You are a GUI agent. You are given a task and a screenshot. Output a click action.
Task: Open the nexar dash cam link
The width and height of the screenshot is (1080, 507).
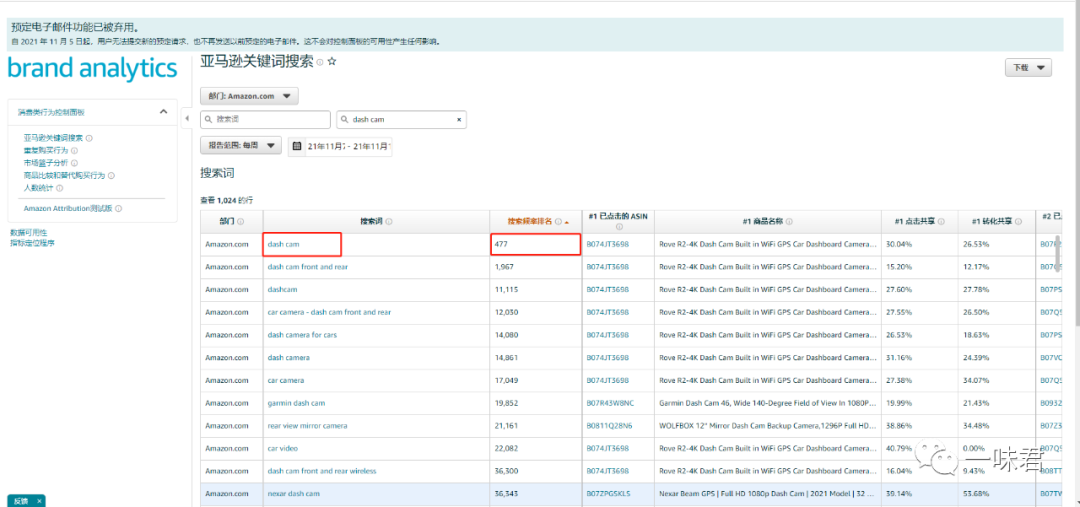[x=293, y=494]
